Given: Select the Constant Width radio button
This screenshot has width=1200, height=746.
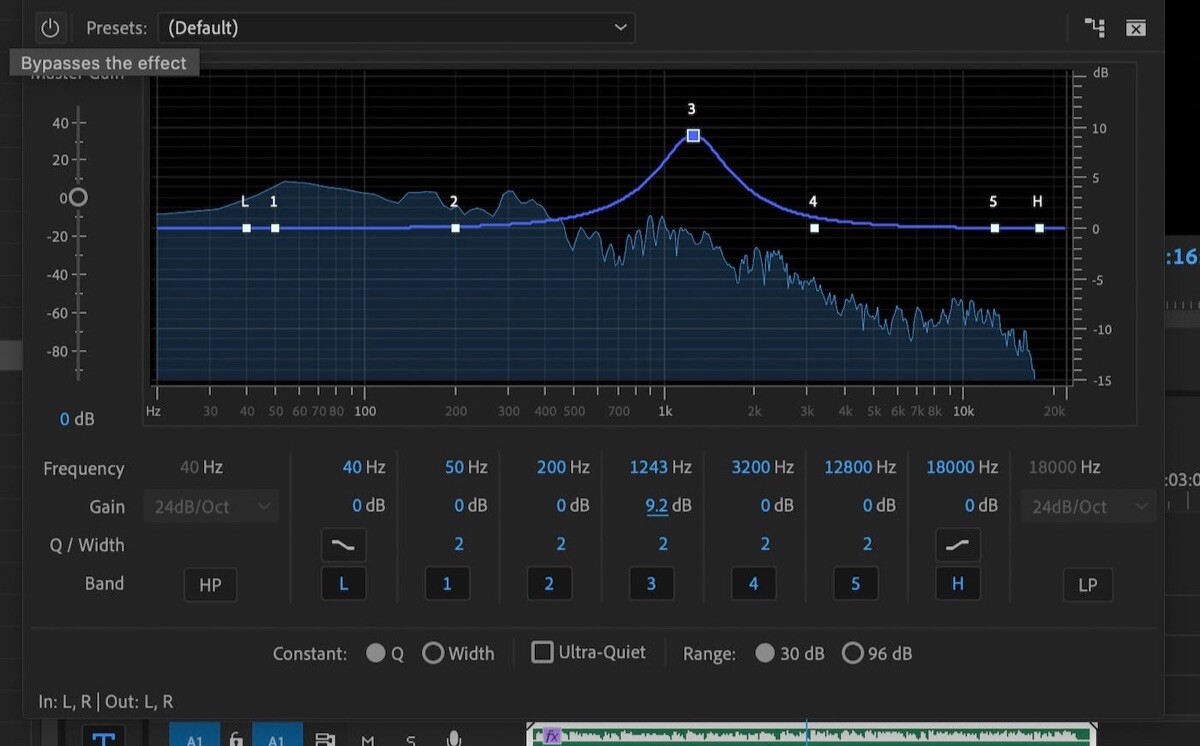Looking at the screenshot, I should pos(433,652).
